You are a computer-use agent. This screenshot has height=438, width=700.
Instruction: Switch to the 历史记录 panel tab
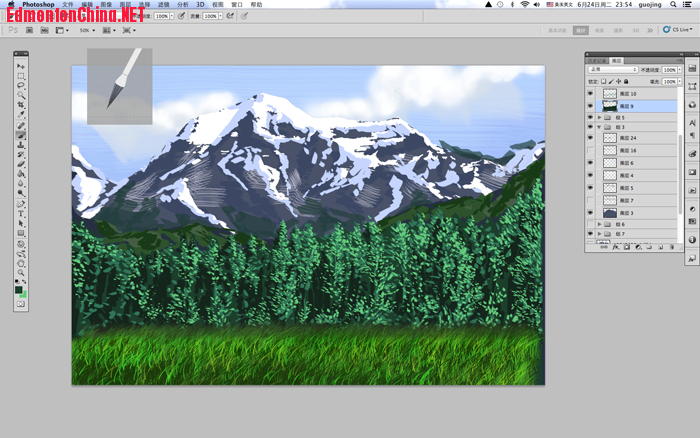click(x=598, y=59)
